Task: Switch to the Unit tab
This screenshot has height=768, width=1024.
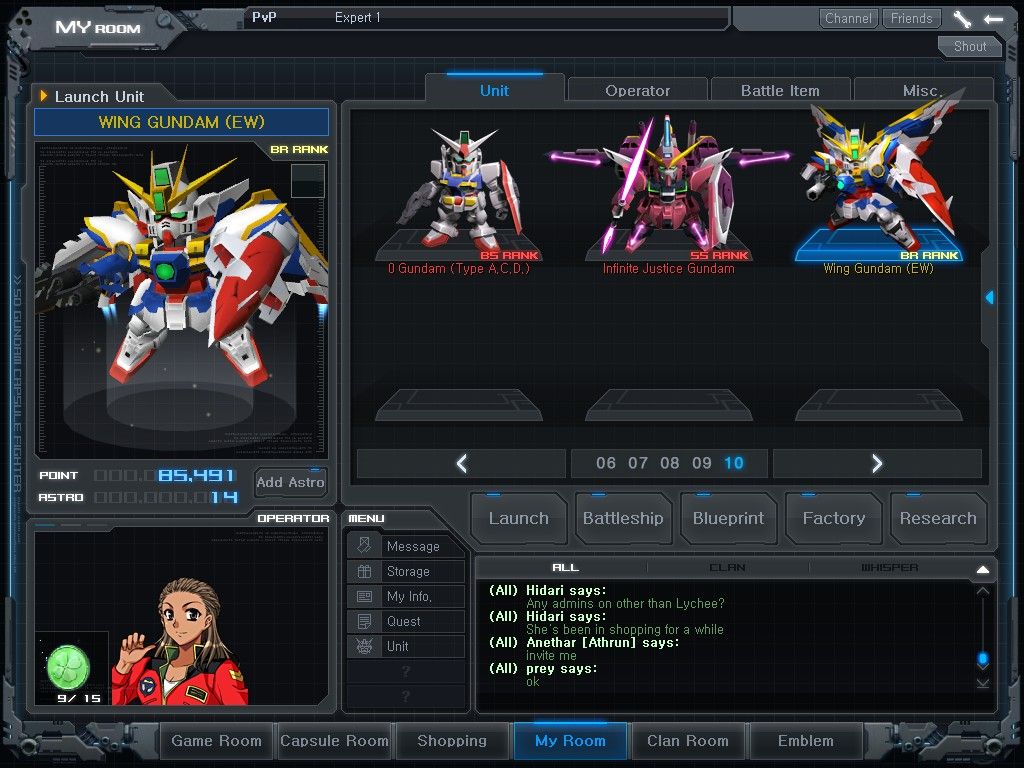Action: (494, 90)
